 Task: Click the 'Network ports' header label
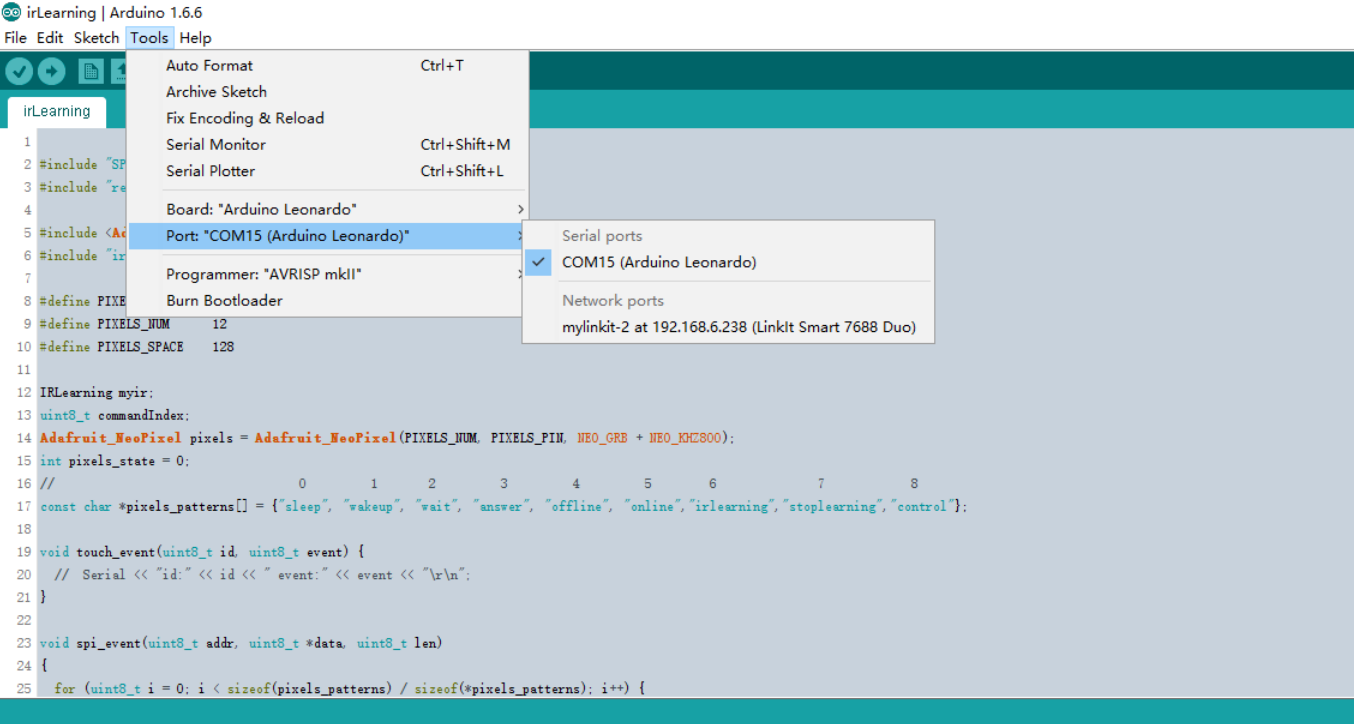coord(613,301)
